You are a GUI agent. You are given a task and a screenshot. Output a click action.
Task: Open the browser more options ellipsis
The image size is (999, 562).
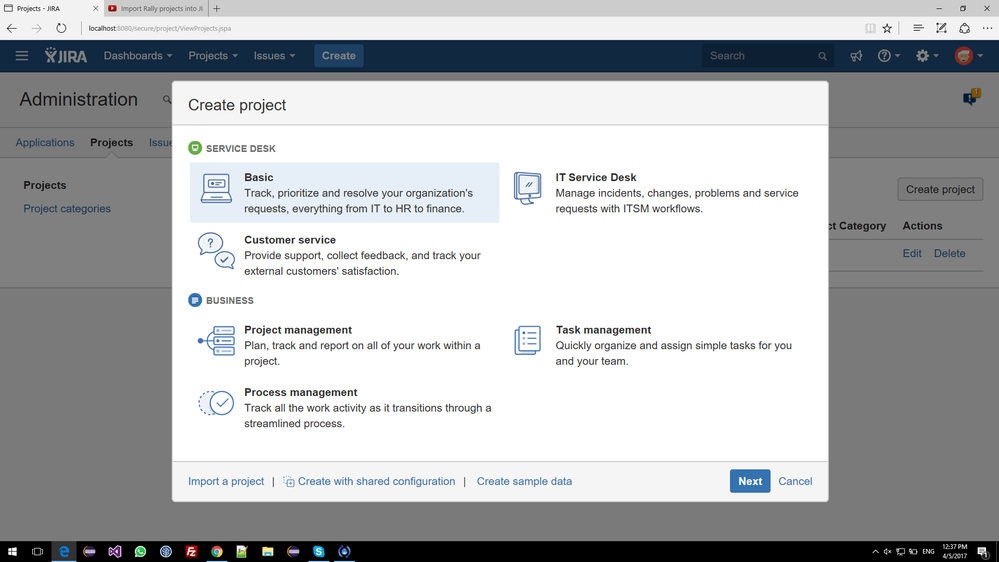coord(987,28)
